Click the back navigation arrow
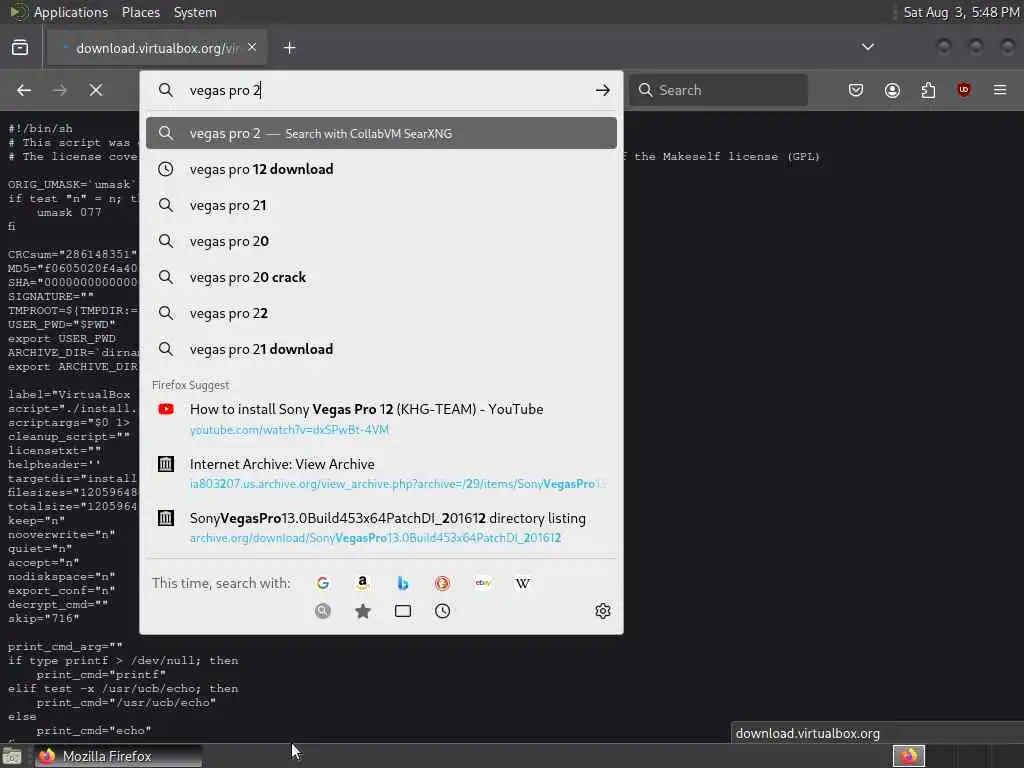This screenshot has height=768, width=1024. click(24, 90)
